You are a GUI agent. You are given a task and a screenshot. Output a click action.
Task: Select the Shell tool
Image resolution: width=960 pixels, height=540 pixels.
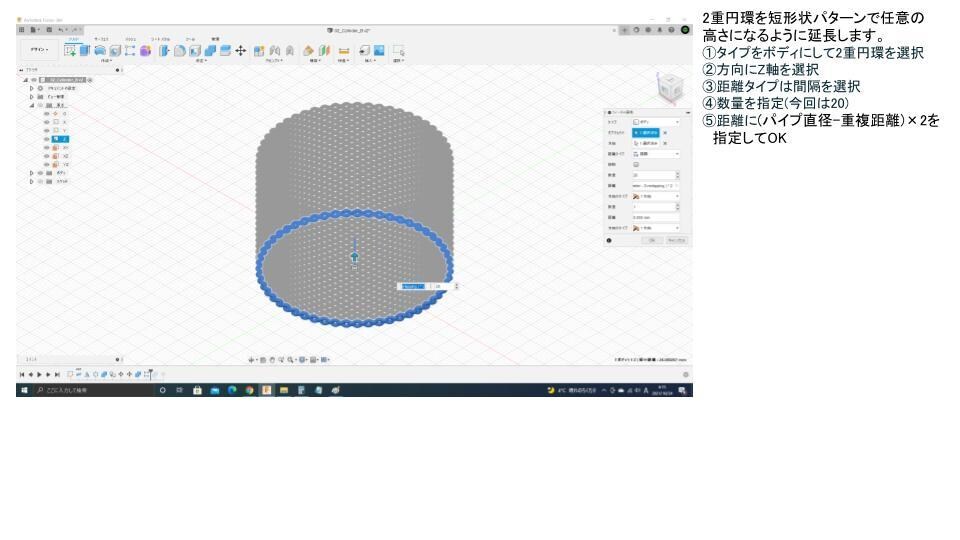pos(195,51)
